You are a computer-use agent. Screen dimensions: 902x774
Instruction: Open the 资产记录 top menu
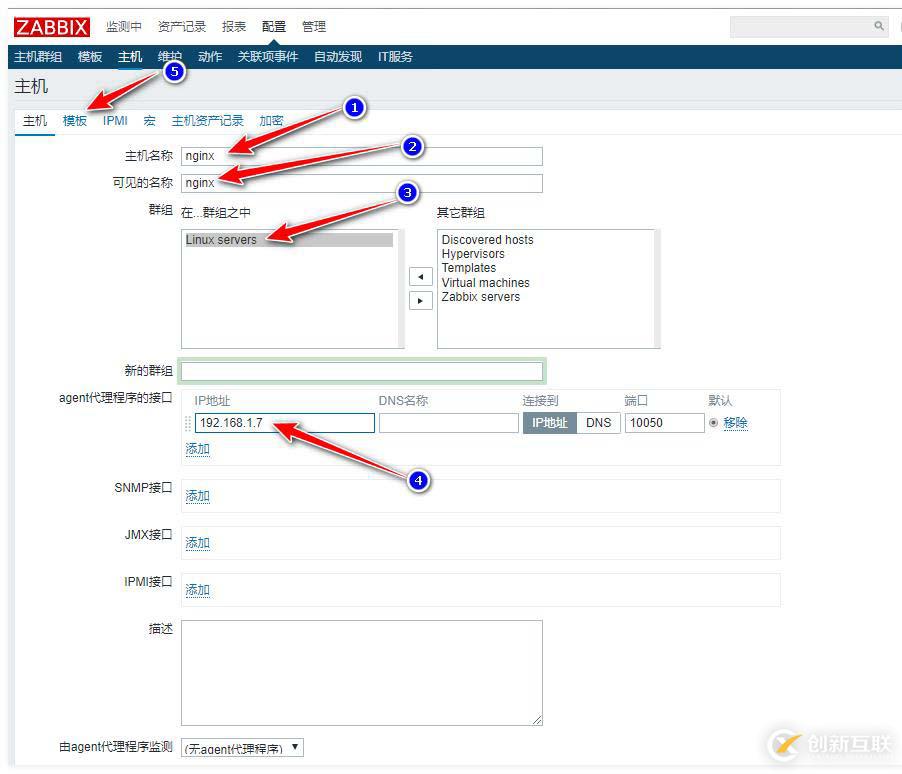pyautogui.click(x=182, y=26)
